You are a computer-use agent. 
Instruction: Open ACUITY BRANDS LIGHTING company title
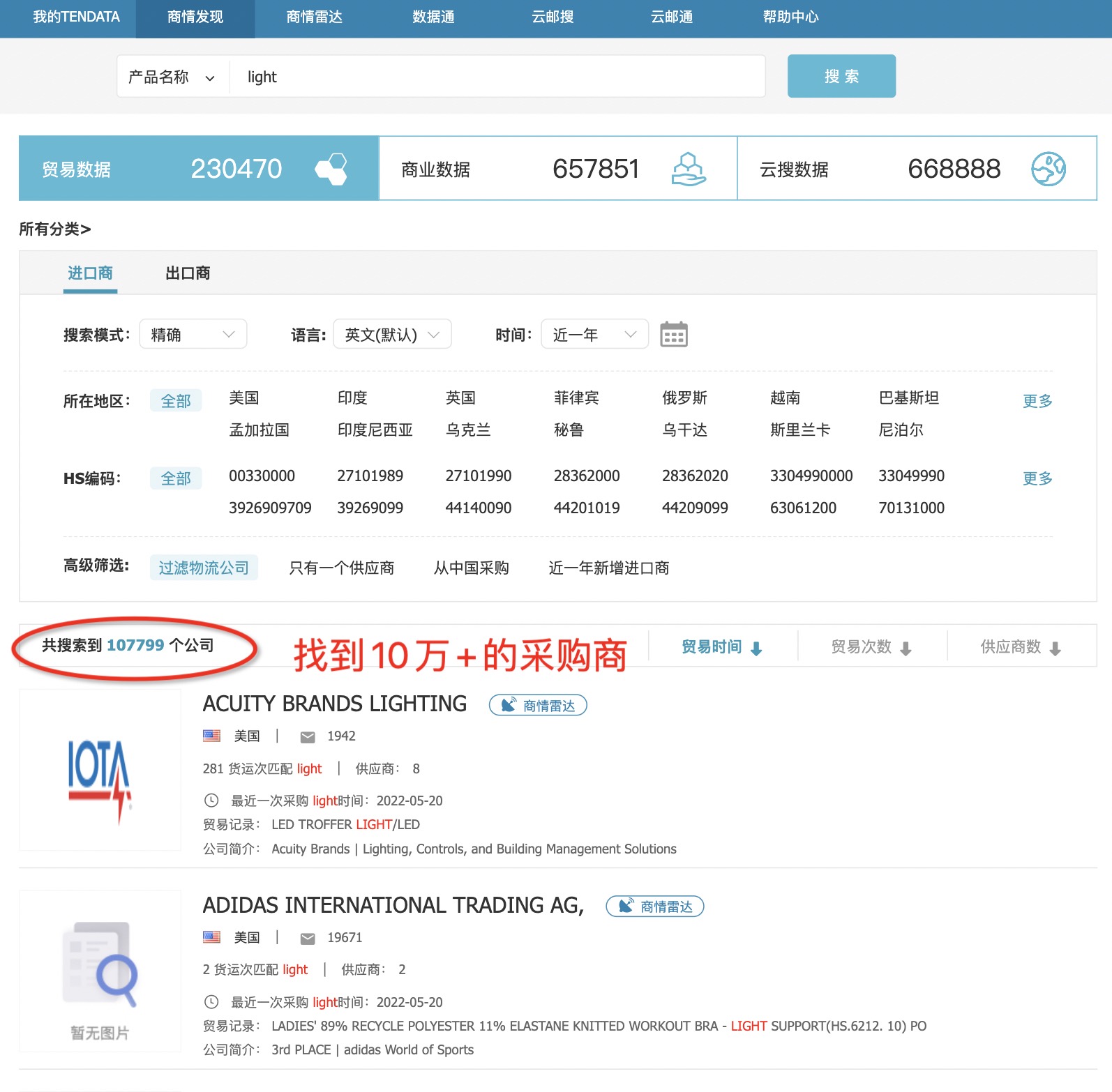335,704
